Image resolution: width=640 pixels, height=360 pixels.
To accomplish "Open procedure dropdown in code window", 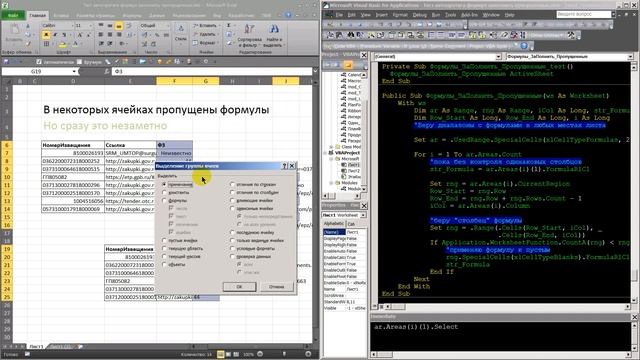I will click(630, 56).
